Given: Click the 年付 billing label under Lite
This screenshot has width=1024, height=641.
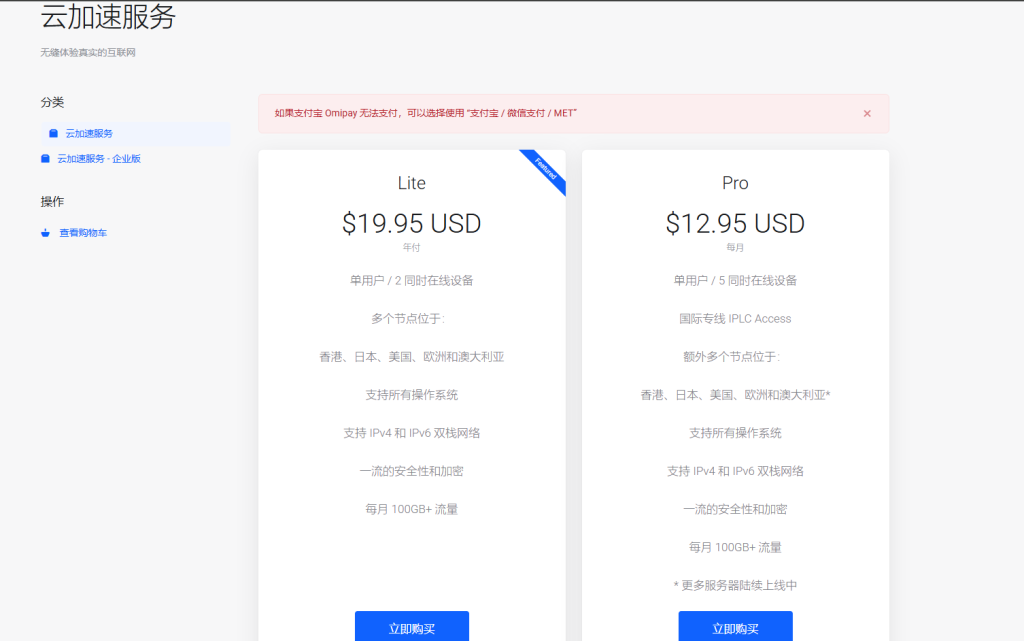Looking at the screenshot, I should tap(411, 247).
